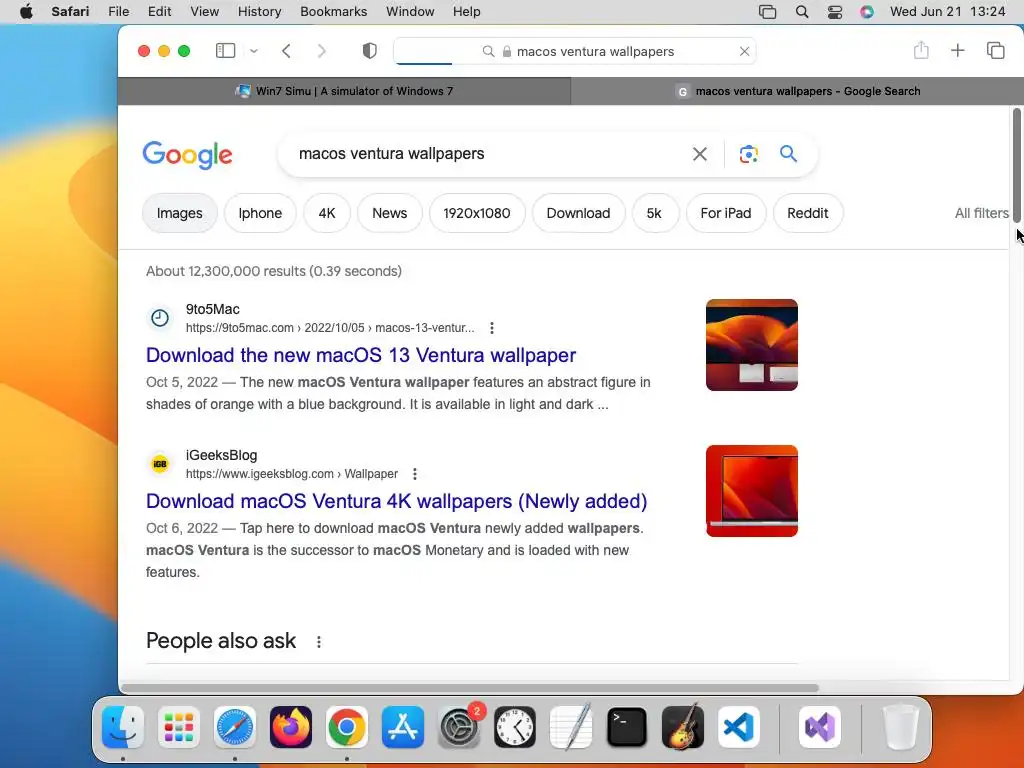This screenshot has width=1024, height=768.
Task: Open the 9to5Mac result options menu
Action: coord(492,328)
